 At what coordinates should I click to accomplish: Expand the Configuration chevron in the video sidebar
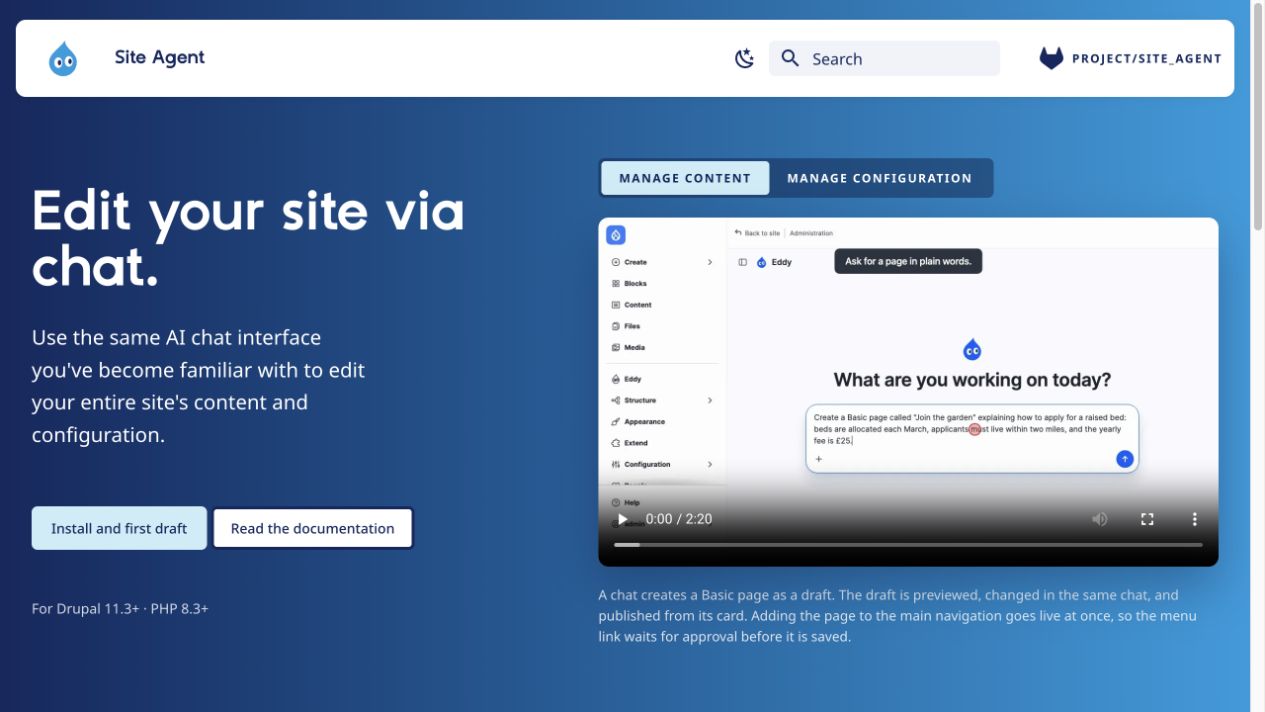[x=710, y=464]
